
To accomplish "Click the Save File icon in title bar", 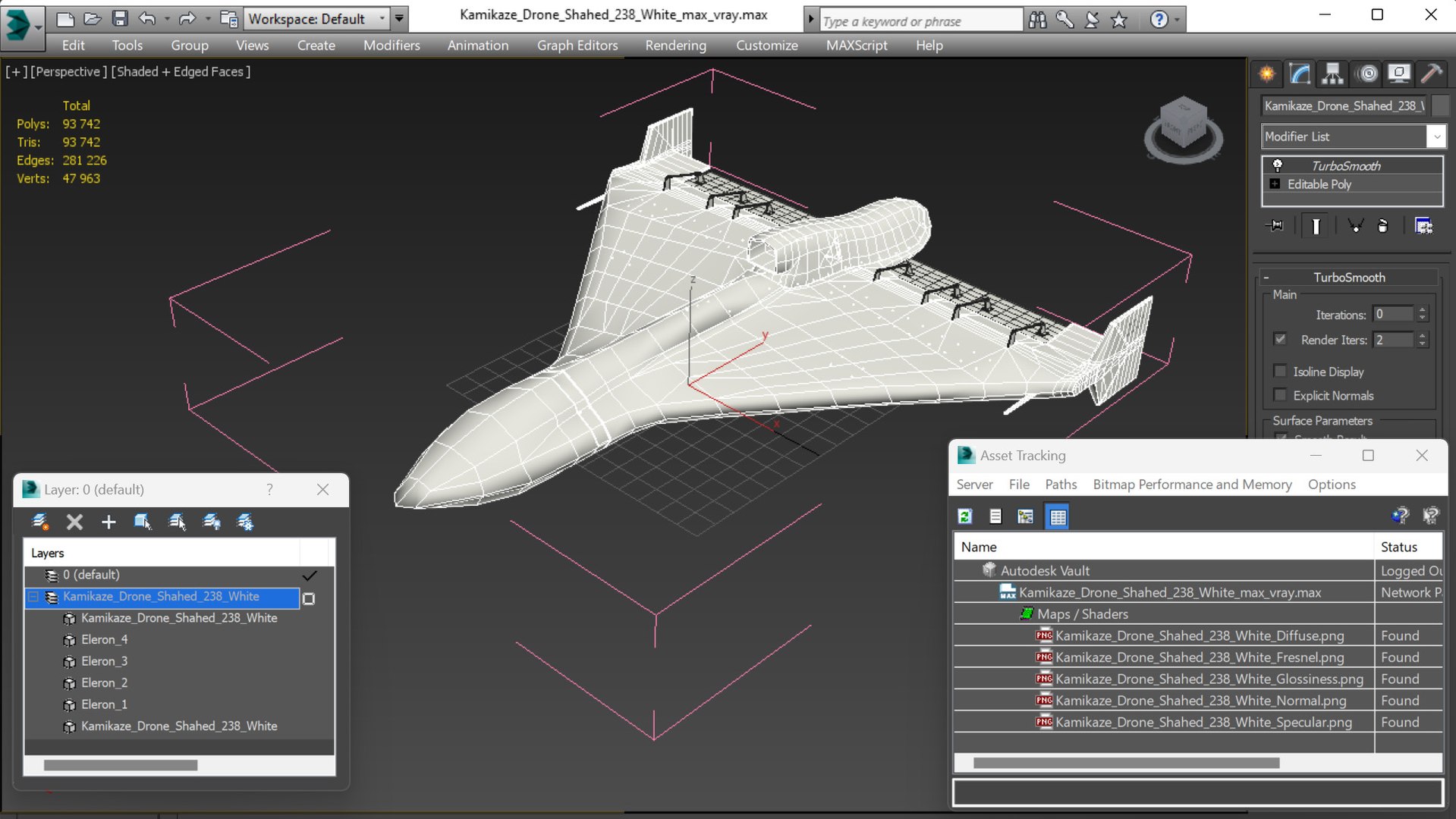I will [x=120, y=18].
